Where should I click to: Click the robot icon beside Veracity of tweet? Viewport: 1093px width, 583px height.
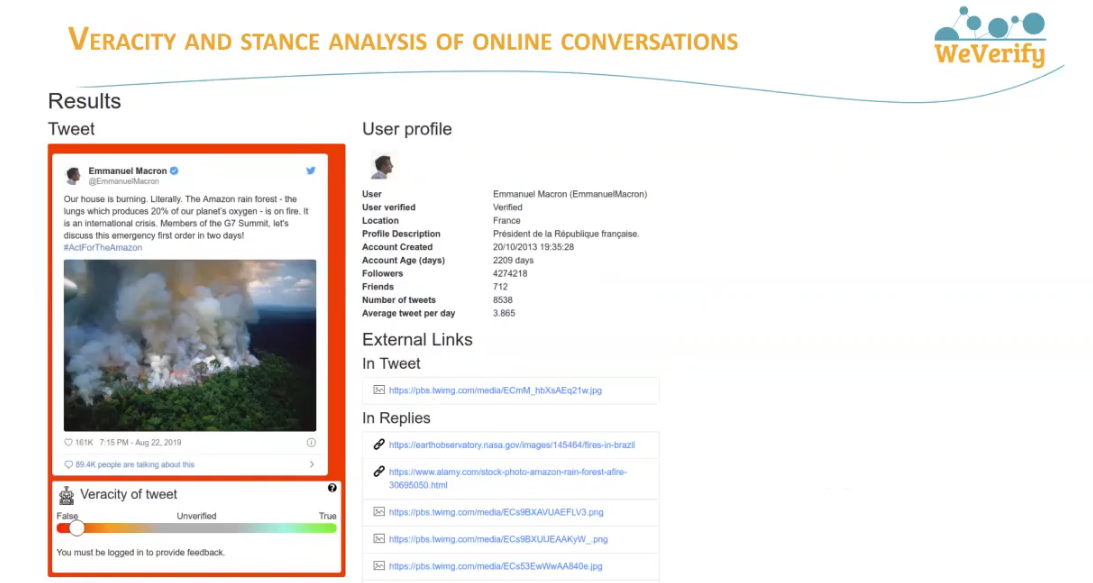[x=66, y=495]
